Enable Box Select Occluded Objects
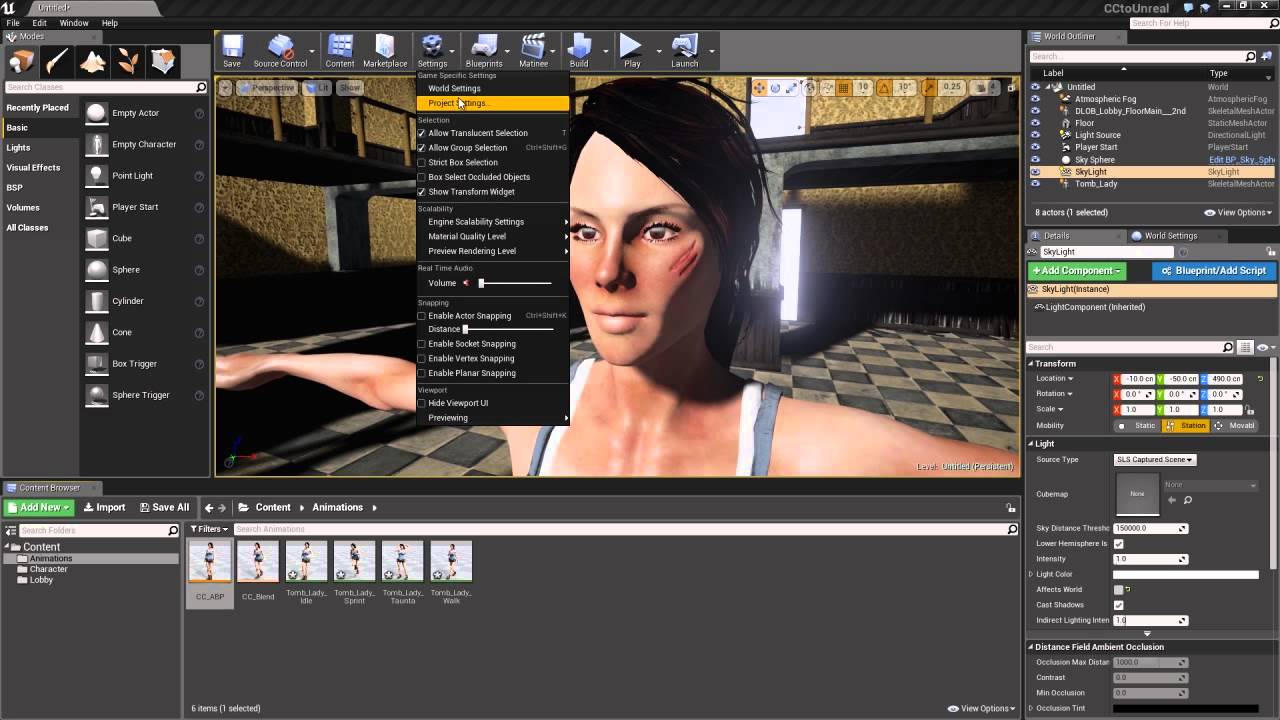The image size is (1280, 720). pyautogui.click(x=421, y=177)
